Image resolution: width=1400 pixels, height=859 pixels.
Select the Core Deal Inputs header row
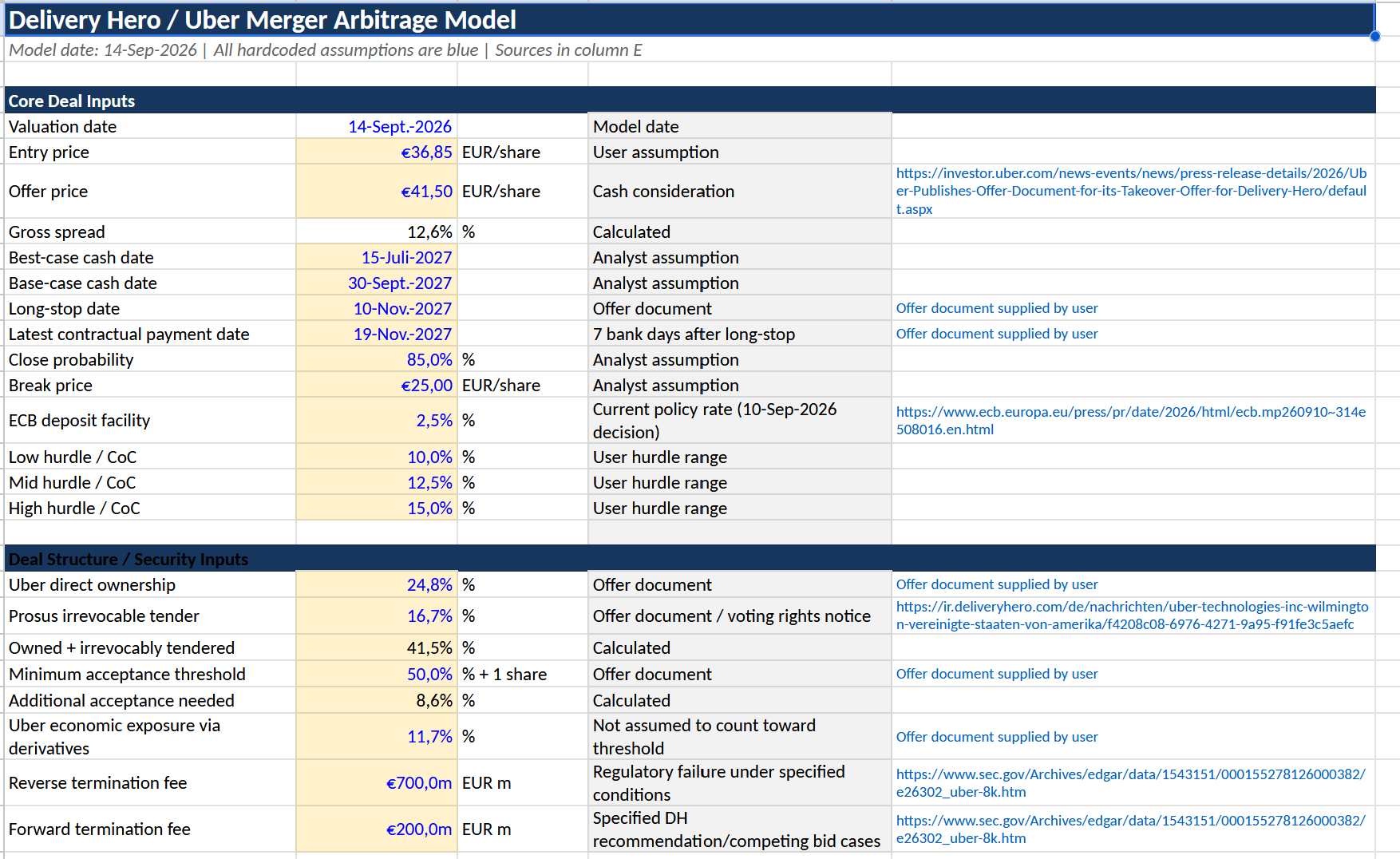coord(690,101)
